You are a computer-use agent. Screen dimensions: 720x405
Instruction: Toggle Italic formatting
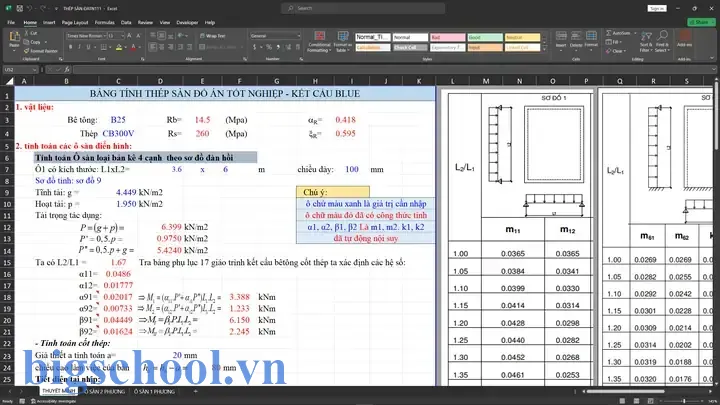79,47
